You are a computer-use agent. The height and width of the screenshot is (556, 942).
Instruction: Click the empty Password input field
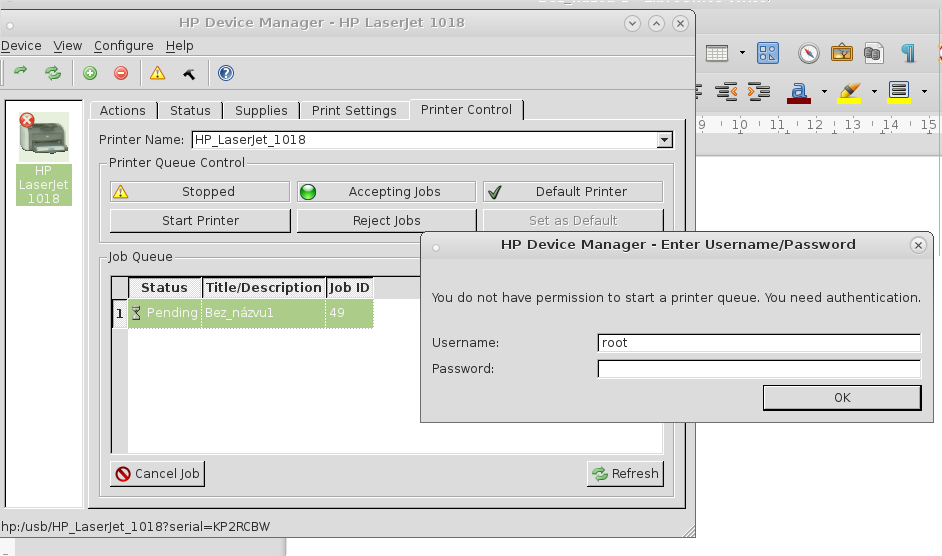759,368
